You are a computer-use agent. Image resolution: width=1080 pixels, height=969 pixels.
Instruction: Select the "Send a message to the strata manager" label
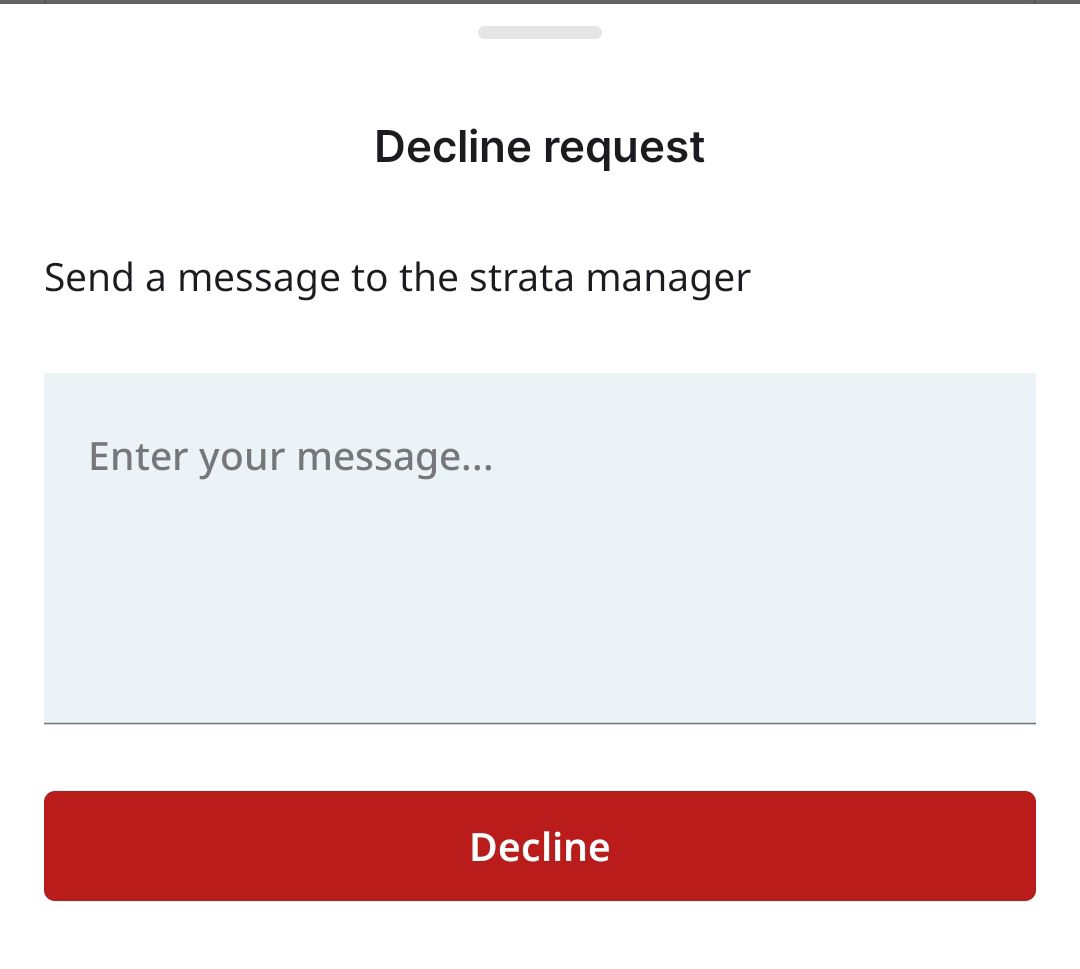pyautogui.click(x=397, y=277)
